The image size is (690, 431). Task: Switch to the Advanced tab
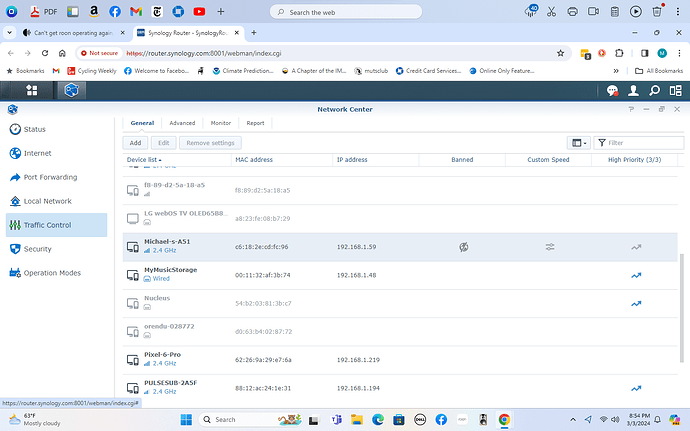(182, 123)
